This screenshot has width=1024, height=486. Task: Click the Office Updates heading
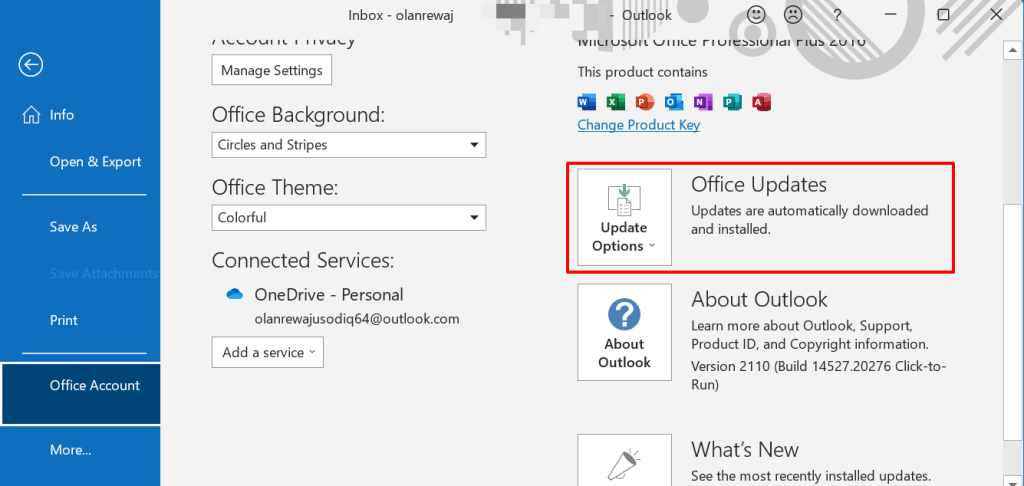pos(759,185)
